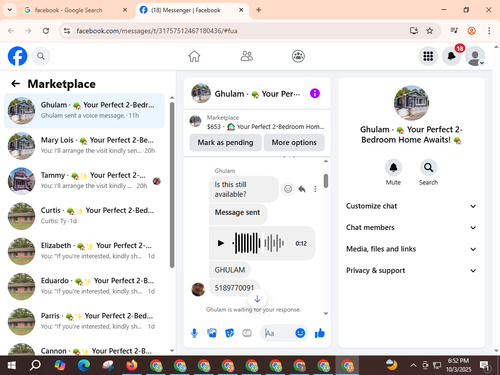Expand Chat members section

(x=411, y=227)
